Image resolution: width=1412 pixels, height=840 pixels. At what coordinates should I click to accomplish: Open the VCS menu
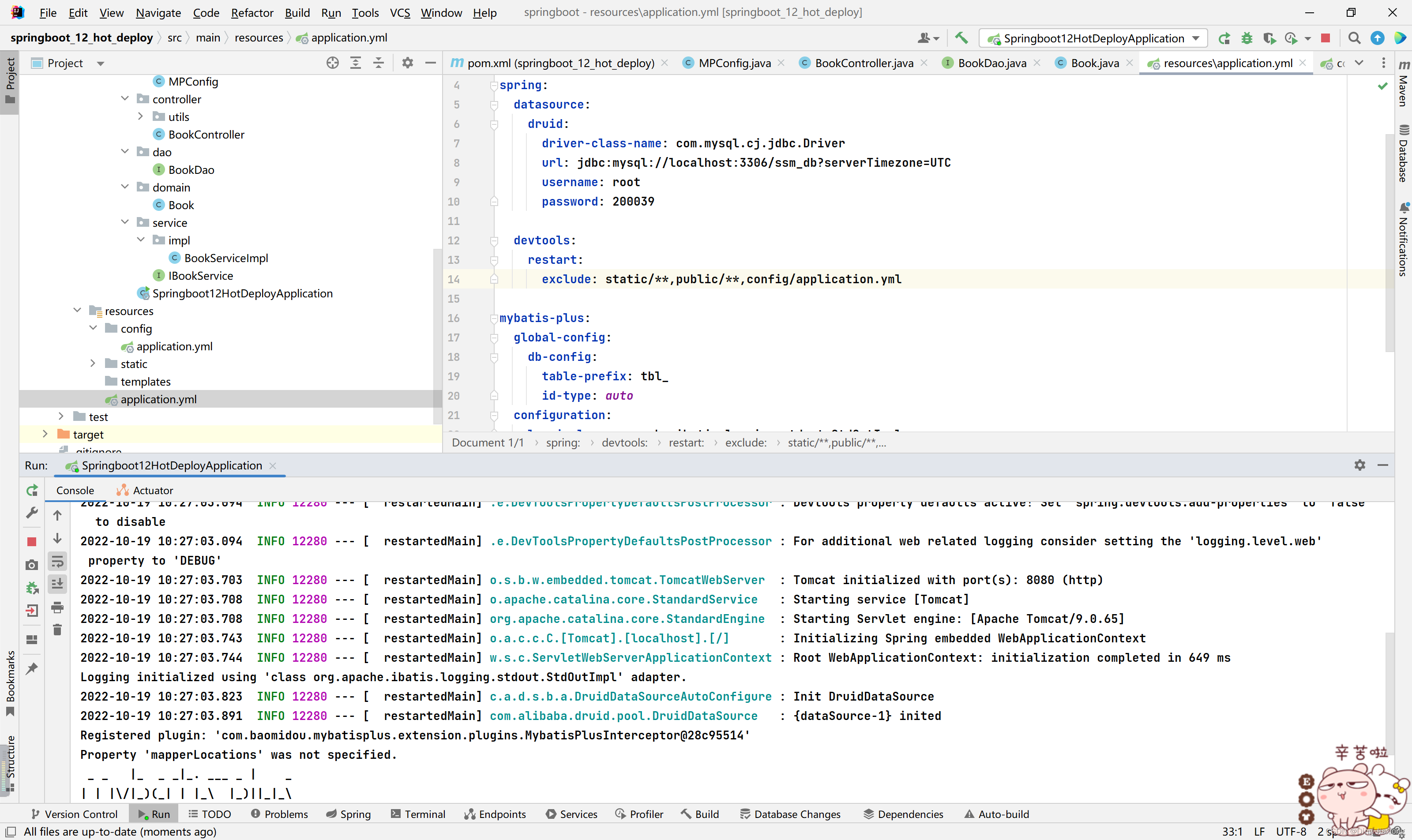tap(400, 12)
